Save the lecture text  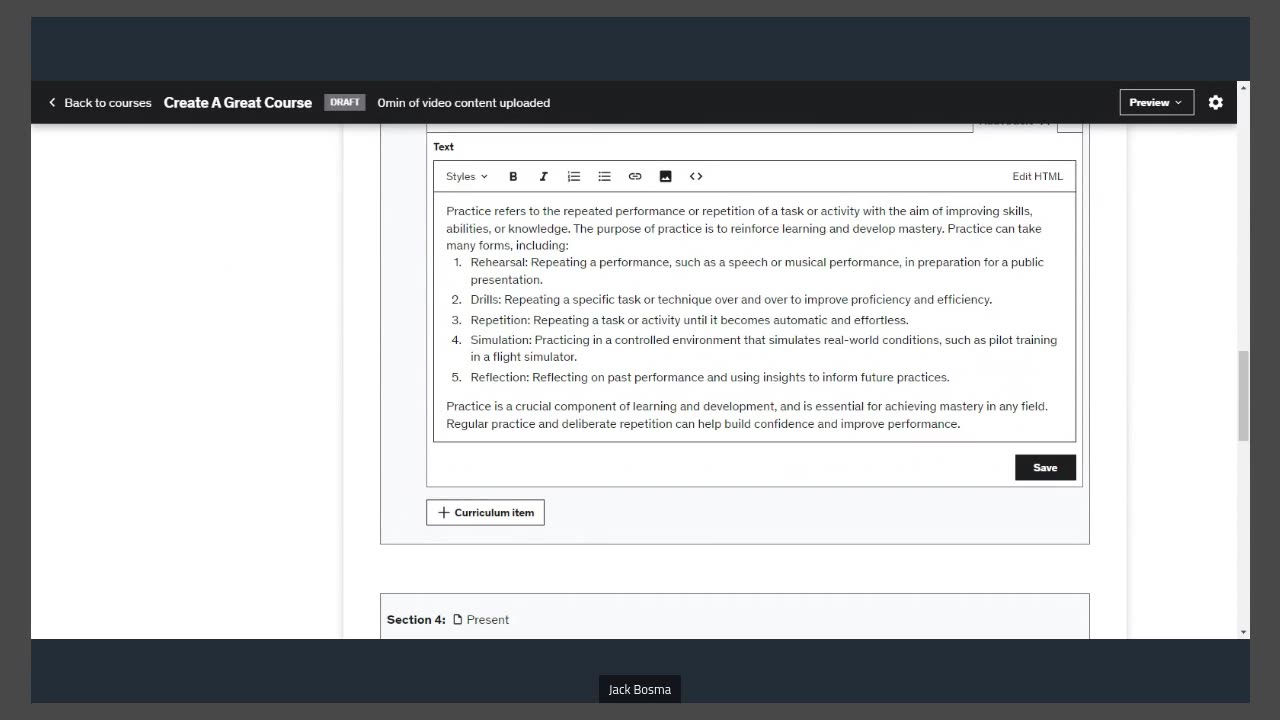[x=1045, y=467]
